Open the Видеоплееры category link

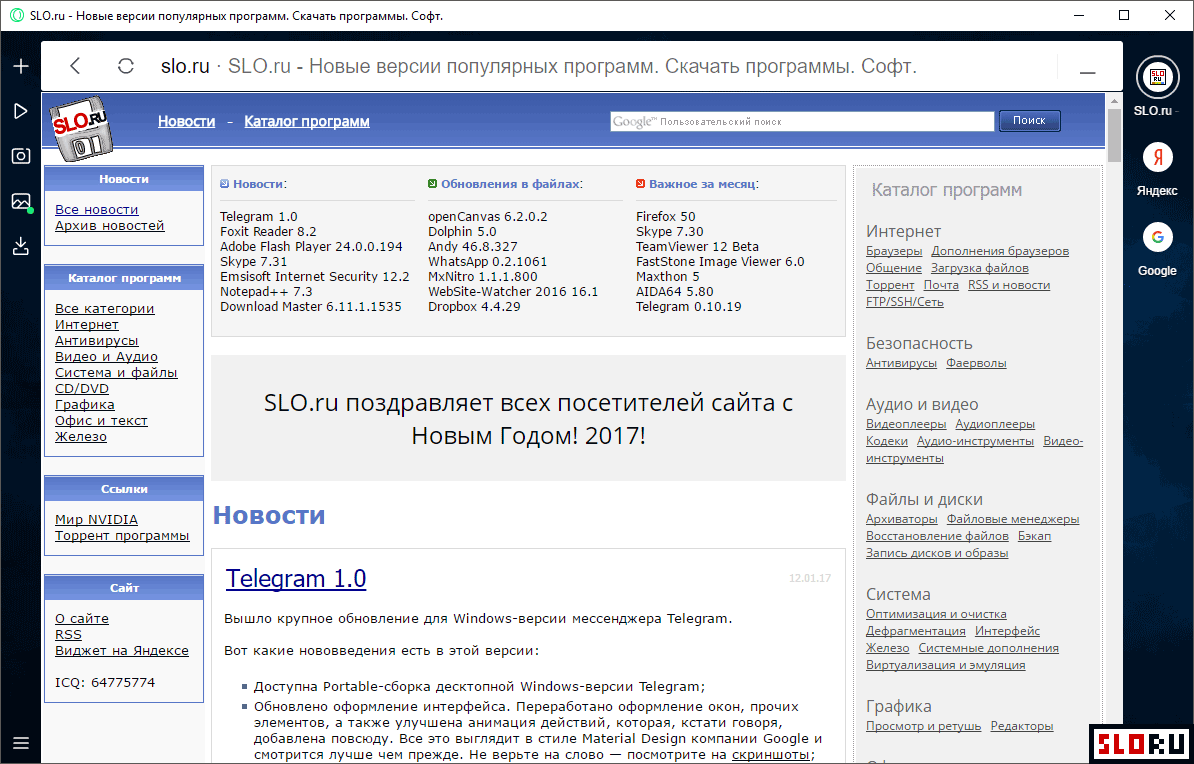tap(906, 424)
